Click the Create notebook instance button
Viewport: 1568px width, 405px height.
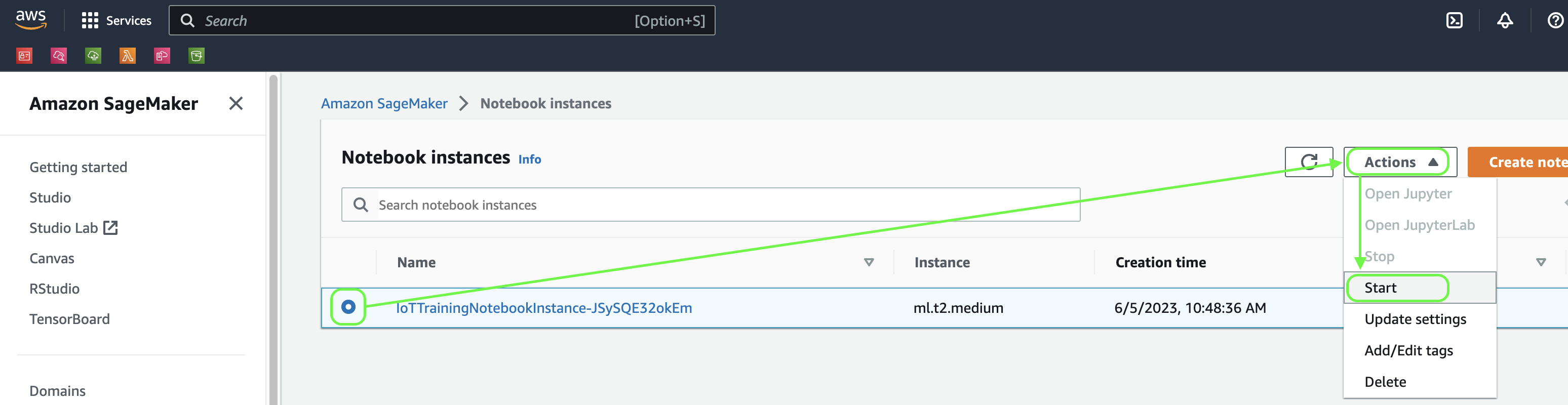click(1517, 162)
